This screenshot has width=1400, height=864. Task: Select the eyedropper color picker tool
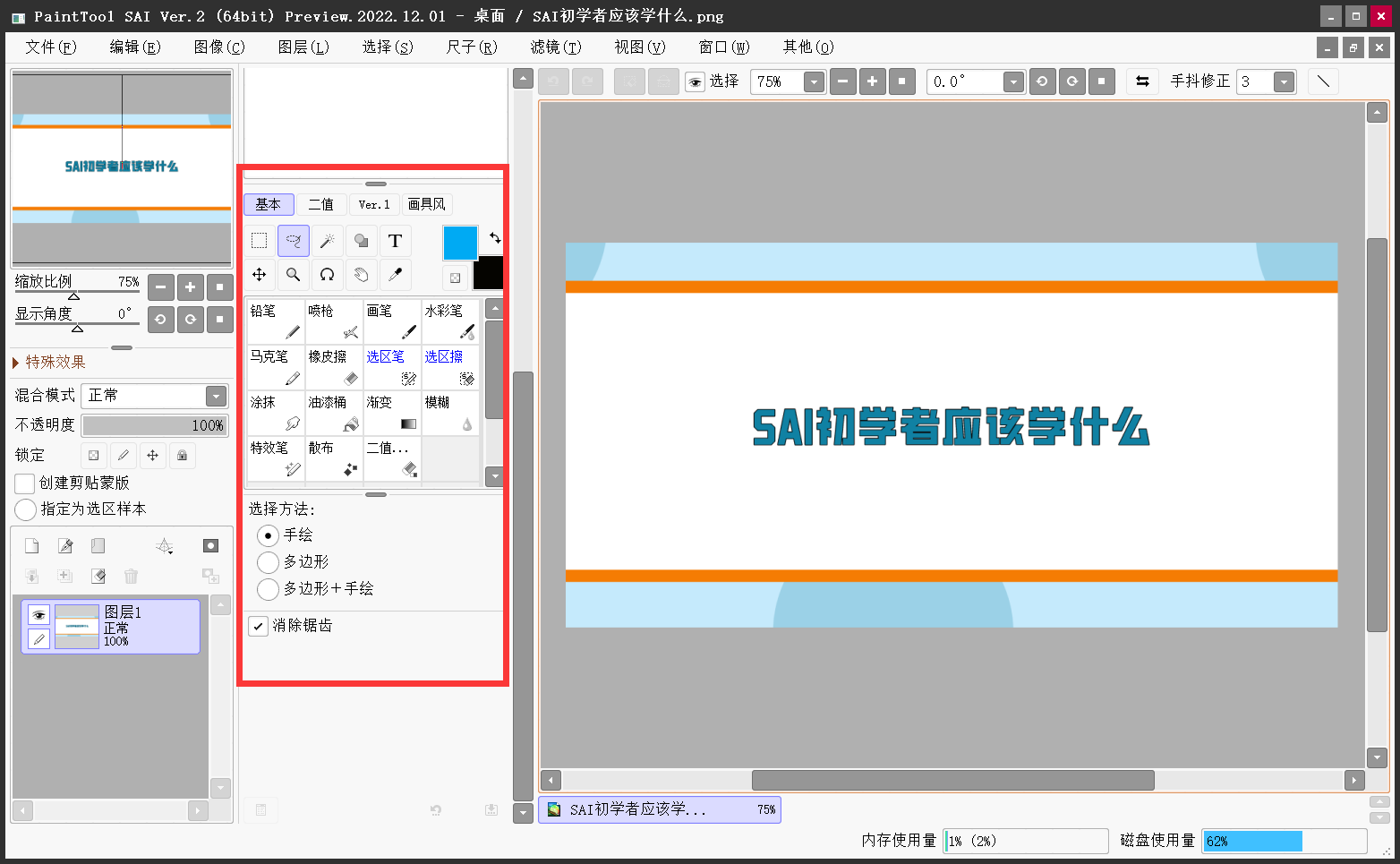[x=395, y=275]
